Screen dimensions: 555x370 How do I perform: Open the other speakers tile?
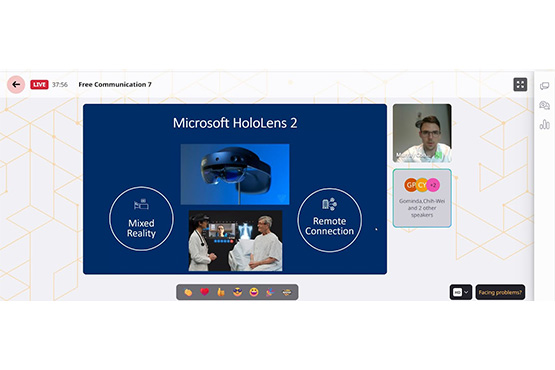coord(422,198)
